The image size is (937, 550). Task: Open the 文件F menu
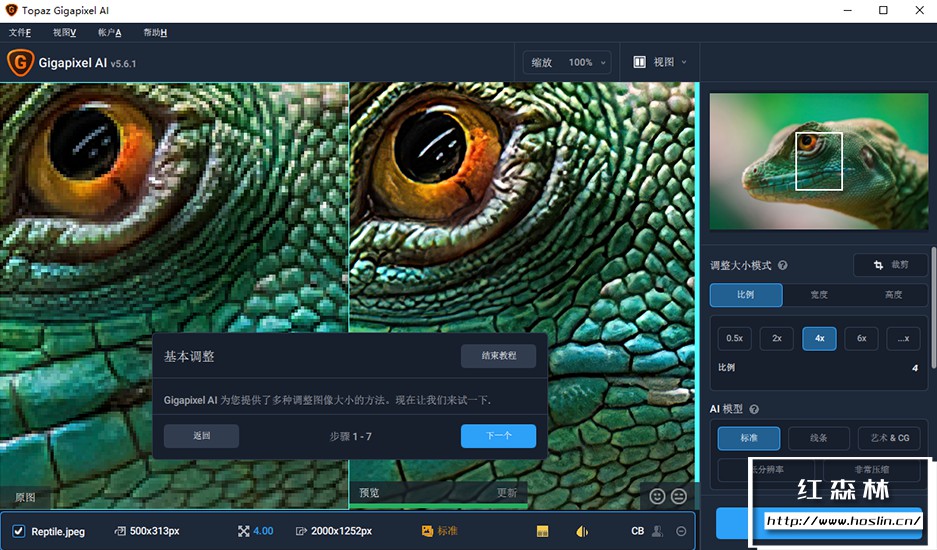20,32
